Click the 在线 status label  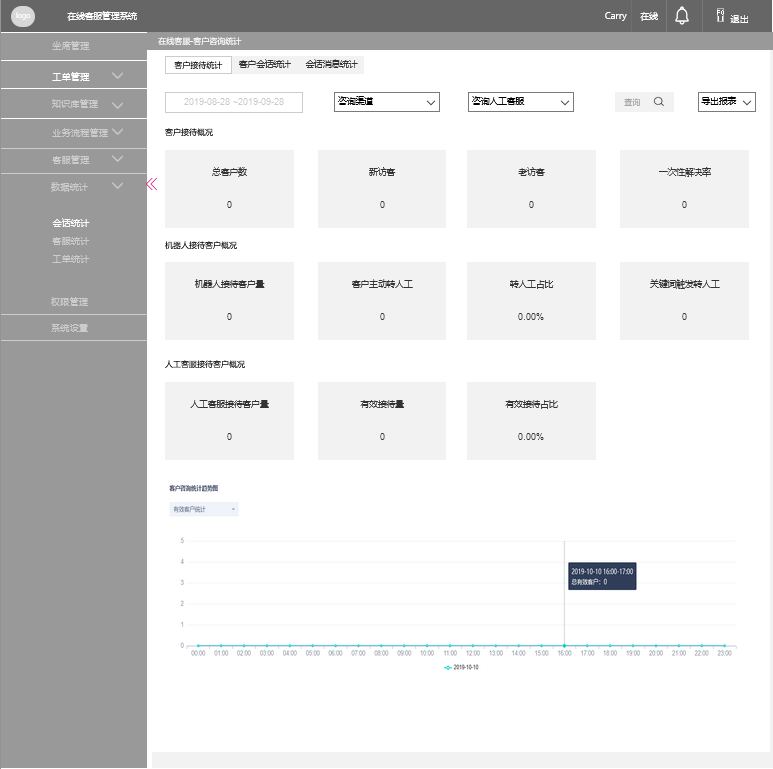click(649, 16)
